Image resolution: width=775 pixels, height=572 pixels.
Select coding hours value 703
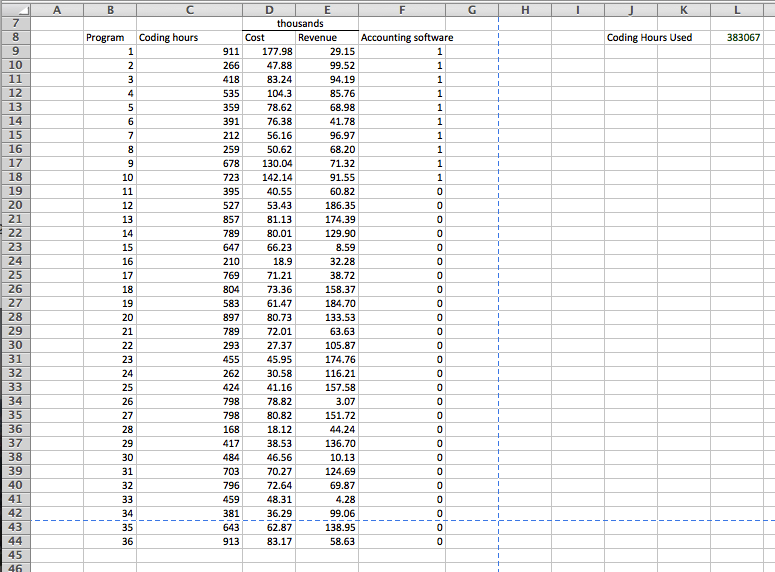(x=189, y=472)
